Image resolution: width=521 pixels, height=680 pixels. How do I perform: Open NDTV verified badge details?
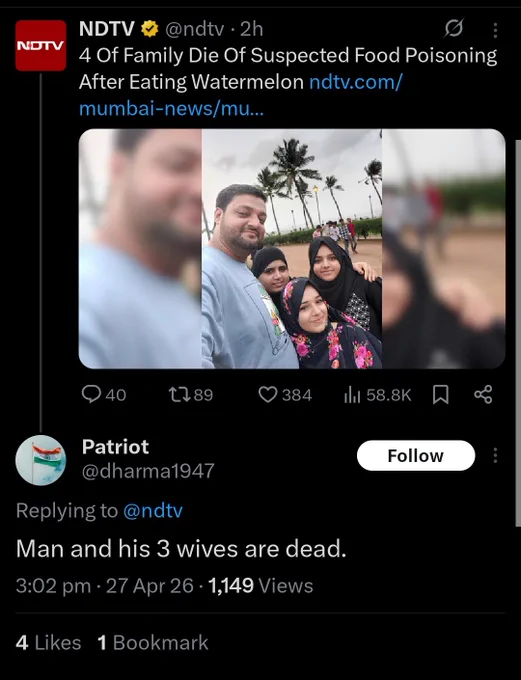click(x=150, y=29)
